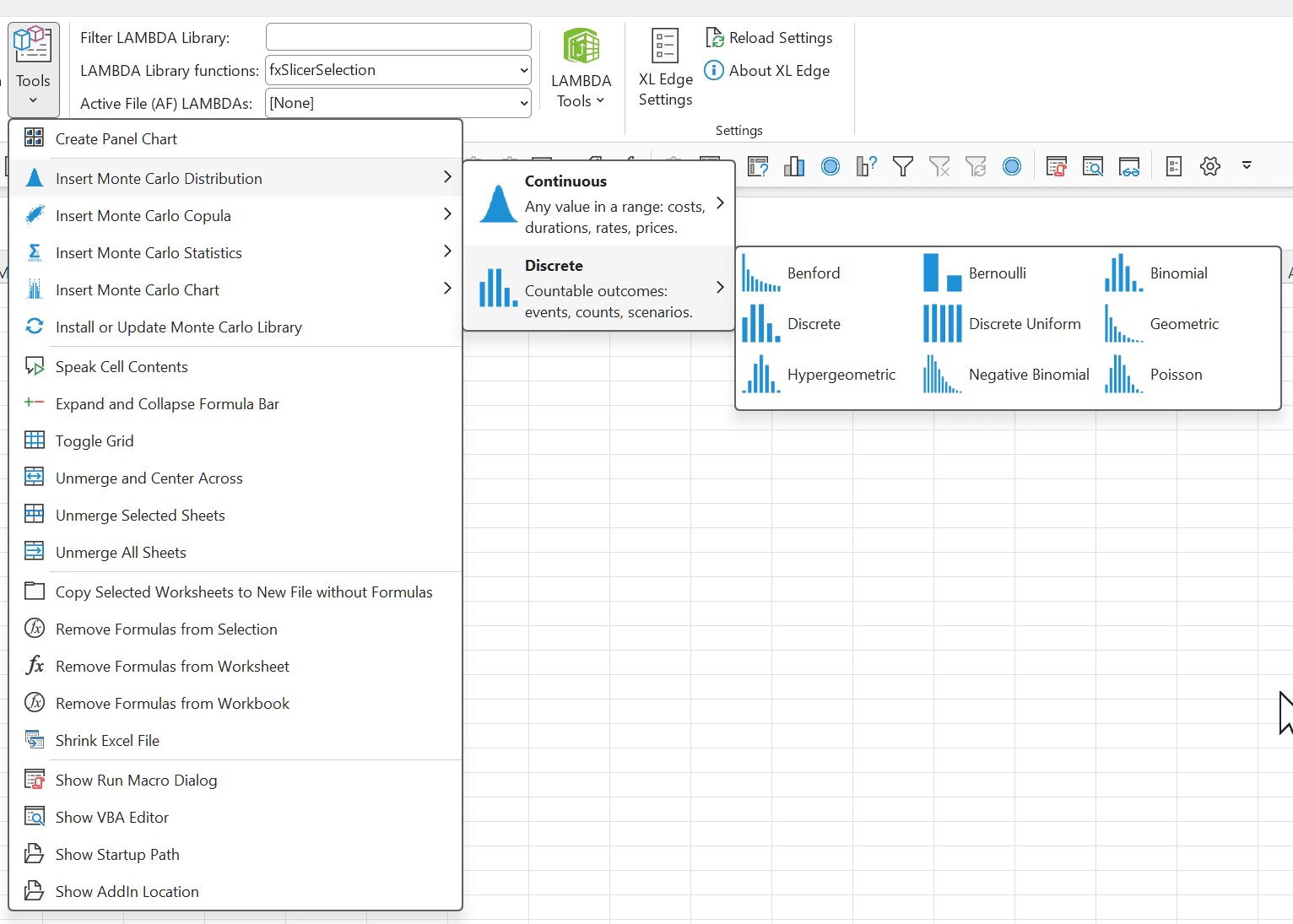
Task: Select Speak Cell Contents
Action: click(x=235, y=366)
